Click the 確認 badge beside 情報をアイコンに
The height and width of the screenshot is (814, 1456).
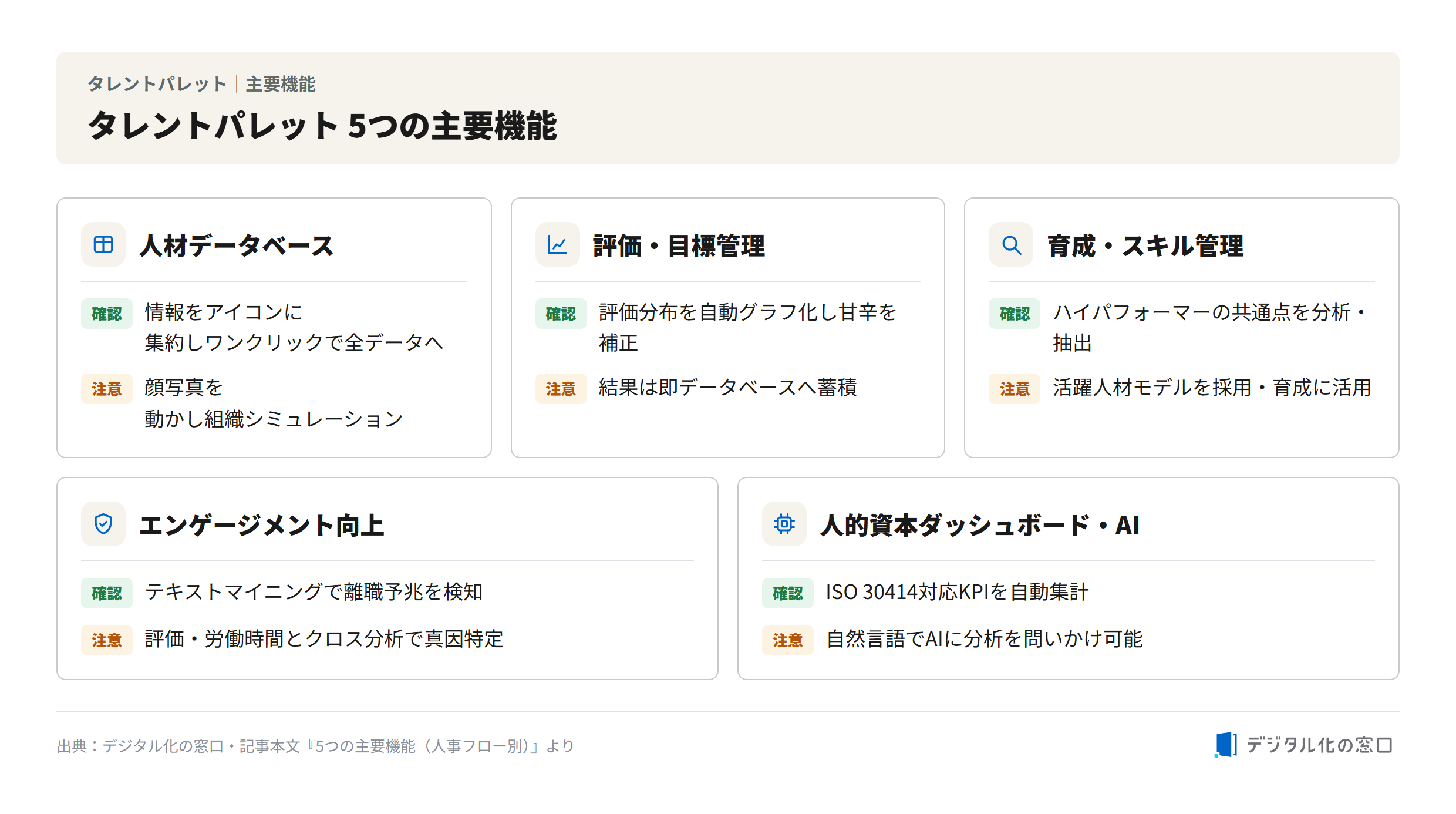(107, 314)
